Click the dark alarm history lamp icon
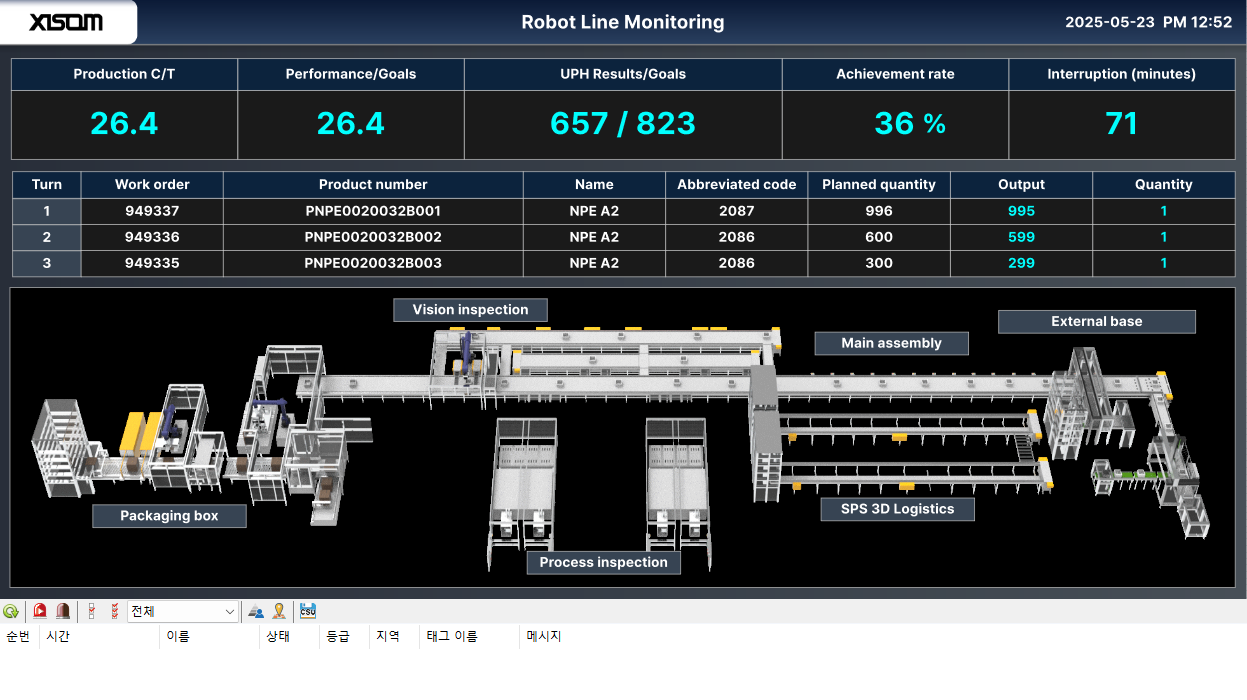 pos(62,610)
